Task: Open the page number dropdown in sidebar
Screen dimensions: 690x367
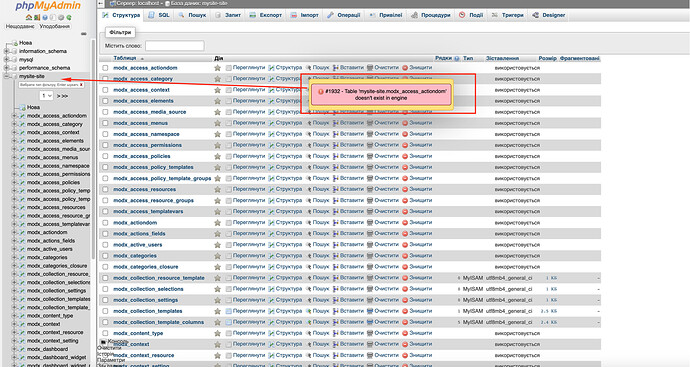Action: pos(47,95)
